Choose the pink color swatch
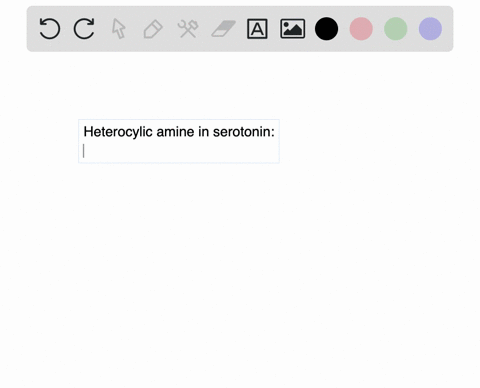This screenshot has width=480, height=388. (x=361, y=29)
